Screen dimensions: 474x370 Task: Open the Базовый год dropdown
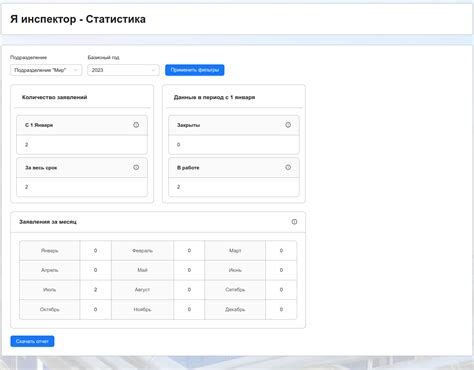click(123, 70)
